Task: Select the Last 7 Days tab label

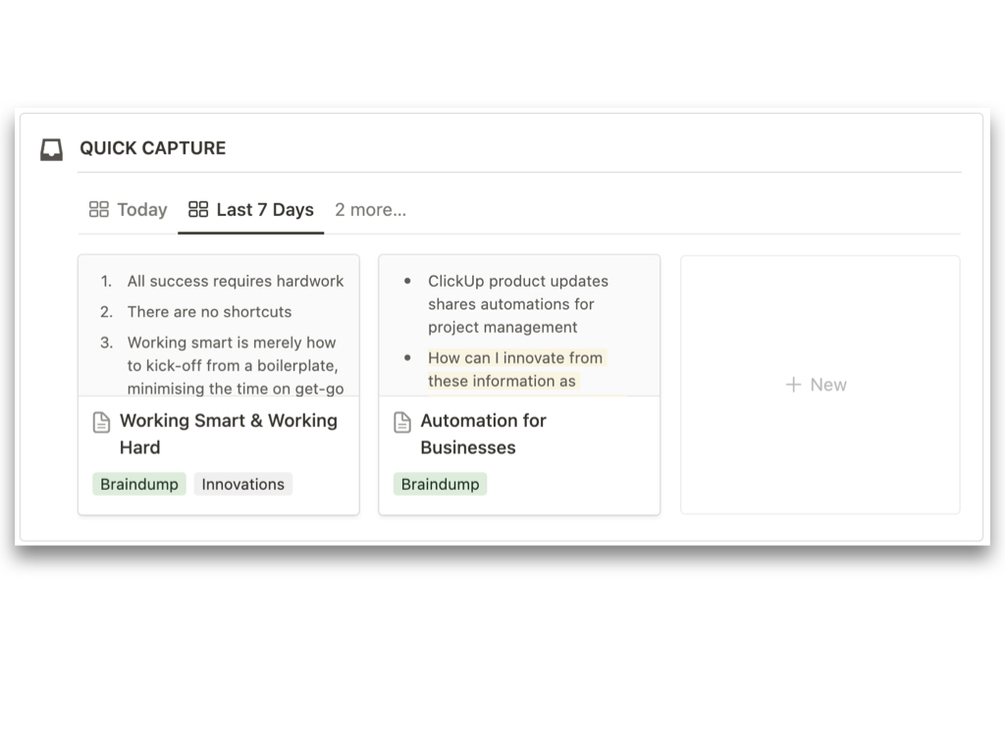Action: coord(264,209)
